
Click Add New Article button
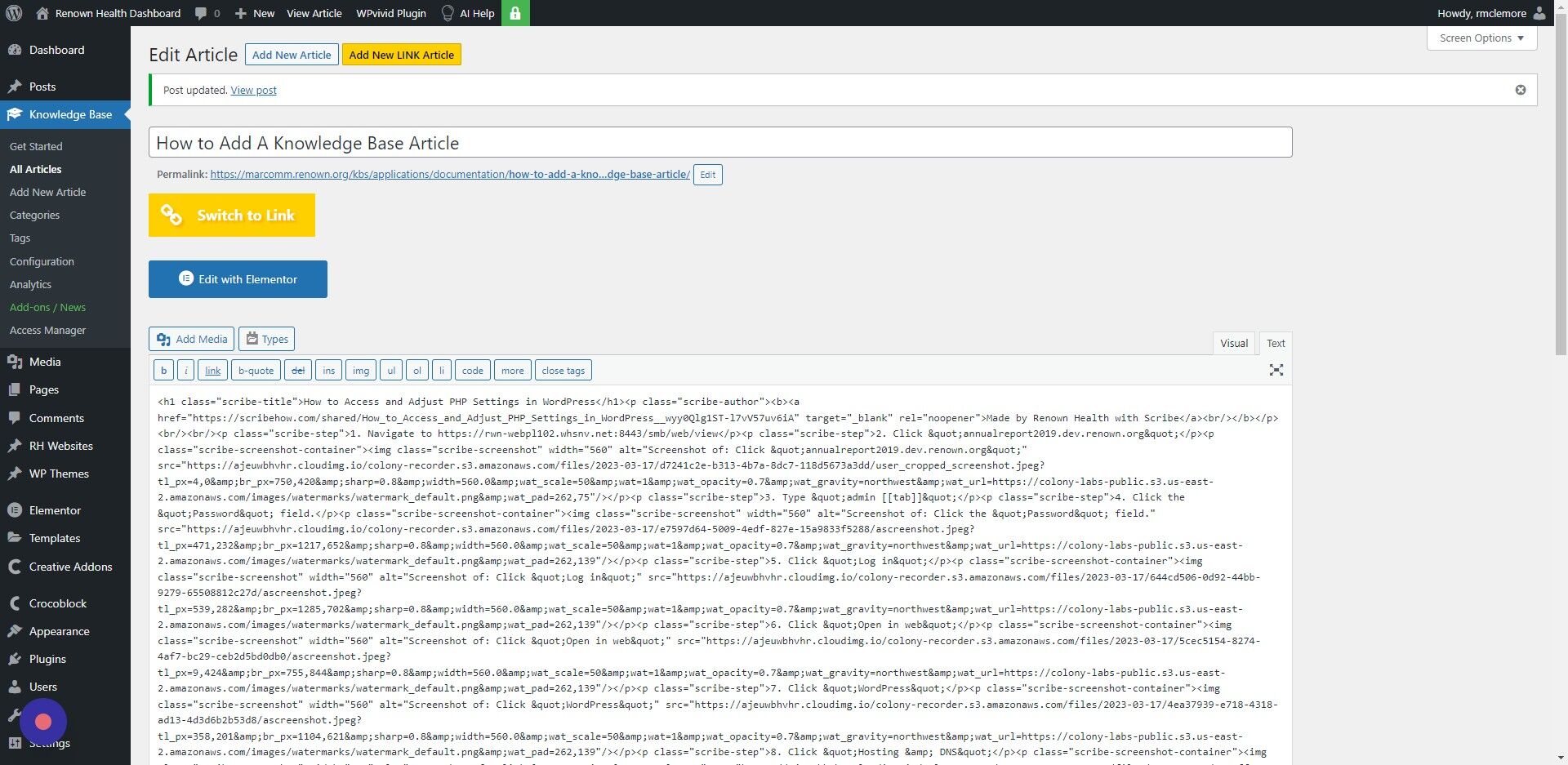coord(292,55)
